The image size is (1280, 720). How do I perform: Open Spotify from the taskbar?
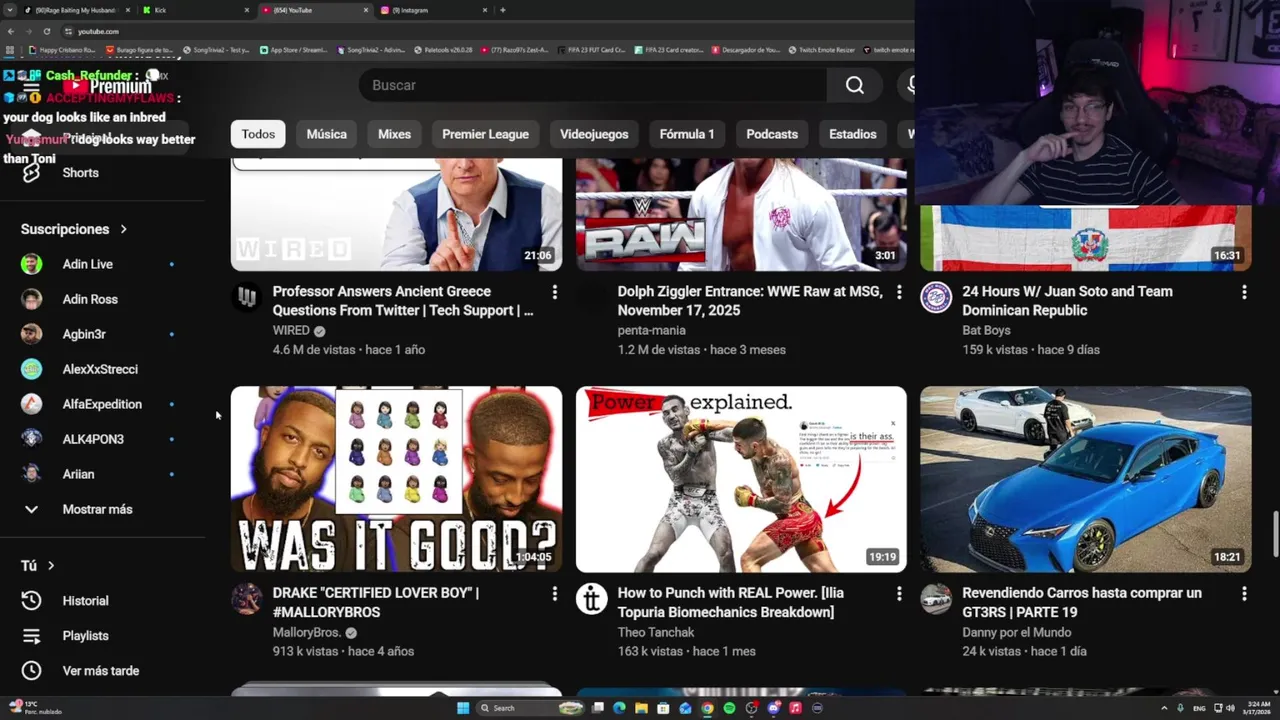click(x=729, y=708)
